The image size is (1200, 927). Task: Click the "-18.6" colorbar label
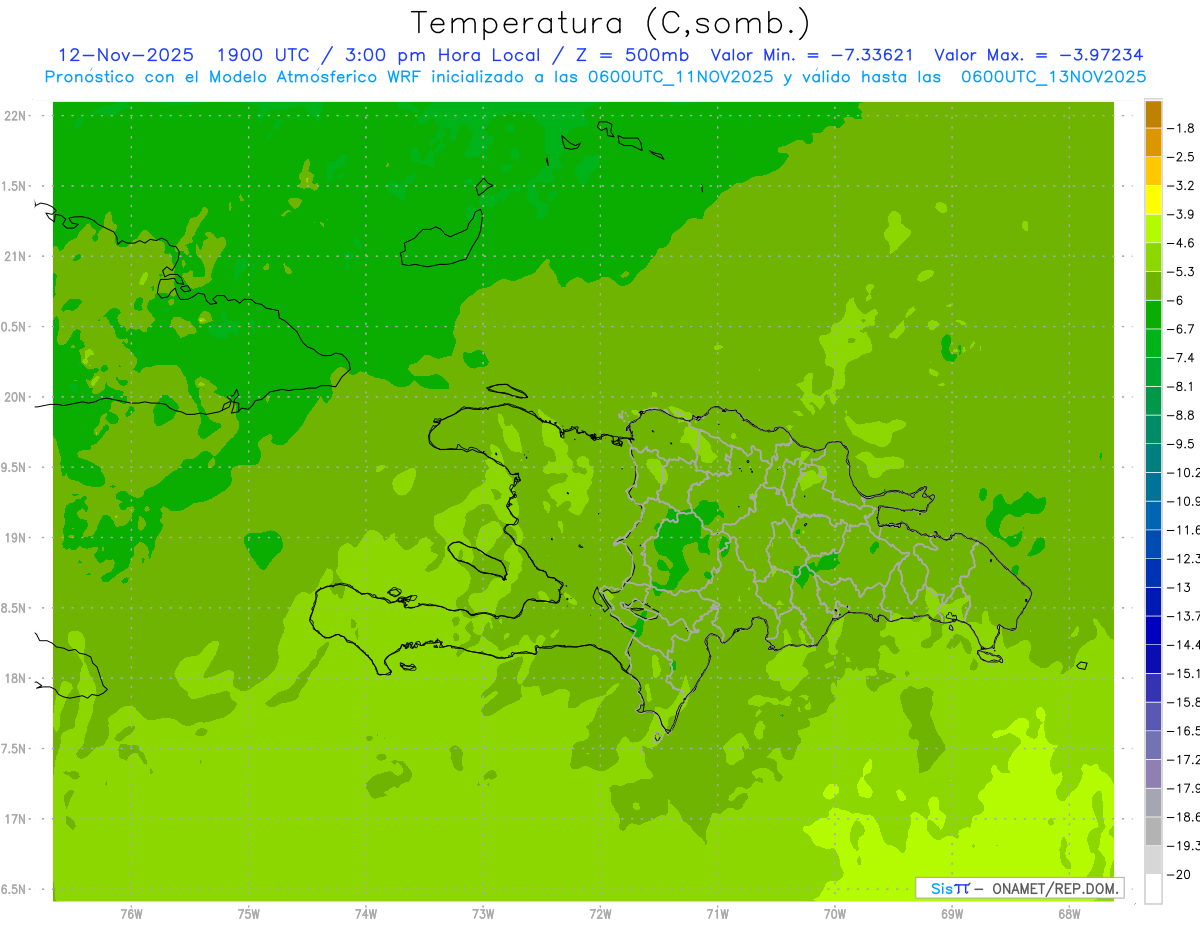pos(1184,817)
